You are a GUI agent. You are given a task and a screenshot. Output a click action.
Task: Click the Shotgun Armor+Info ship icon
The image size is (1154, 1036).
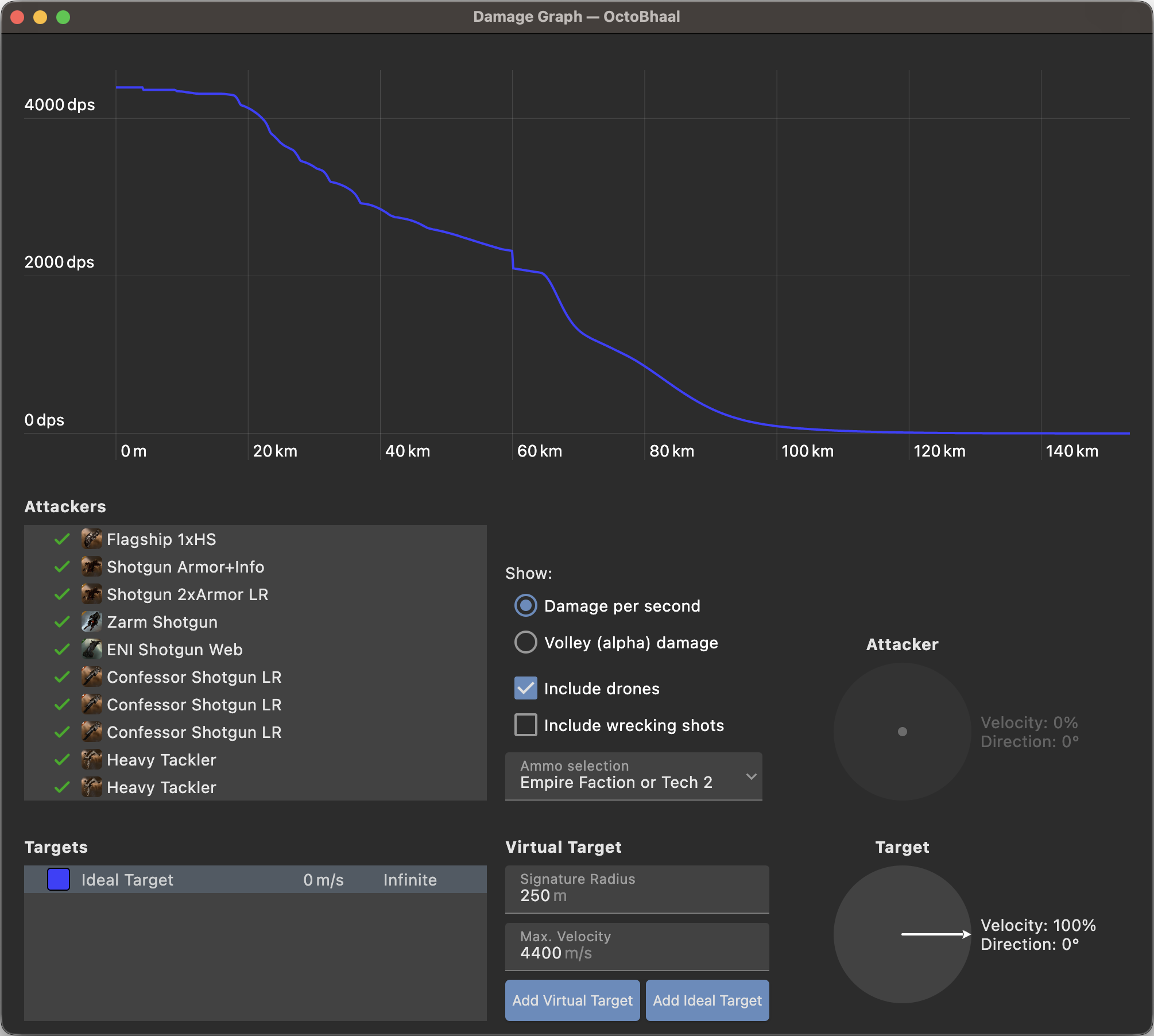[x=91, y=567]
